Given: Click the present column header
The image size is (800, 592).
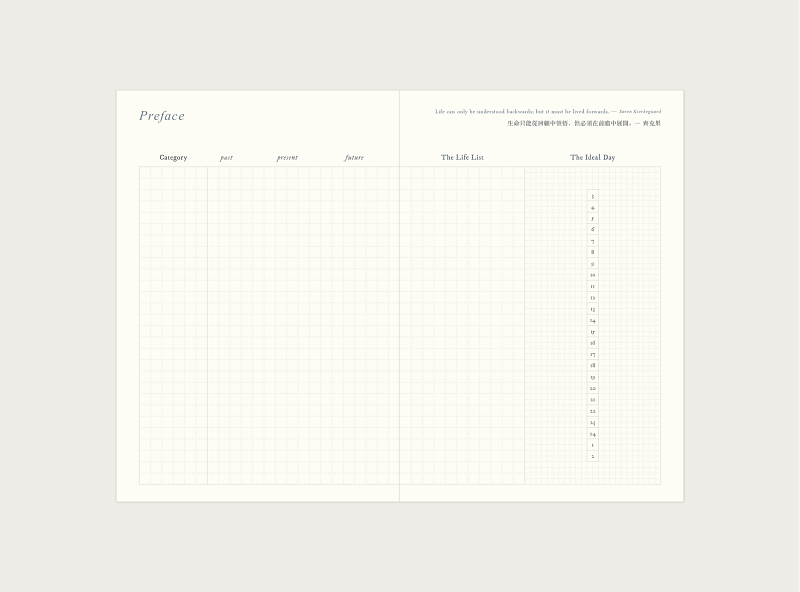Looking at the screenshot, I should pyautogui.click(x=287, y=158).
